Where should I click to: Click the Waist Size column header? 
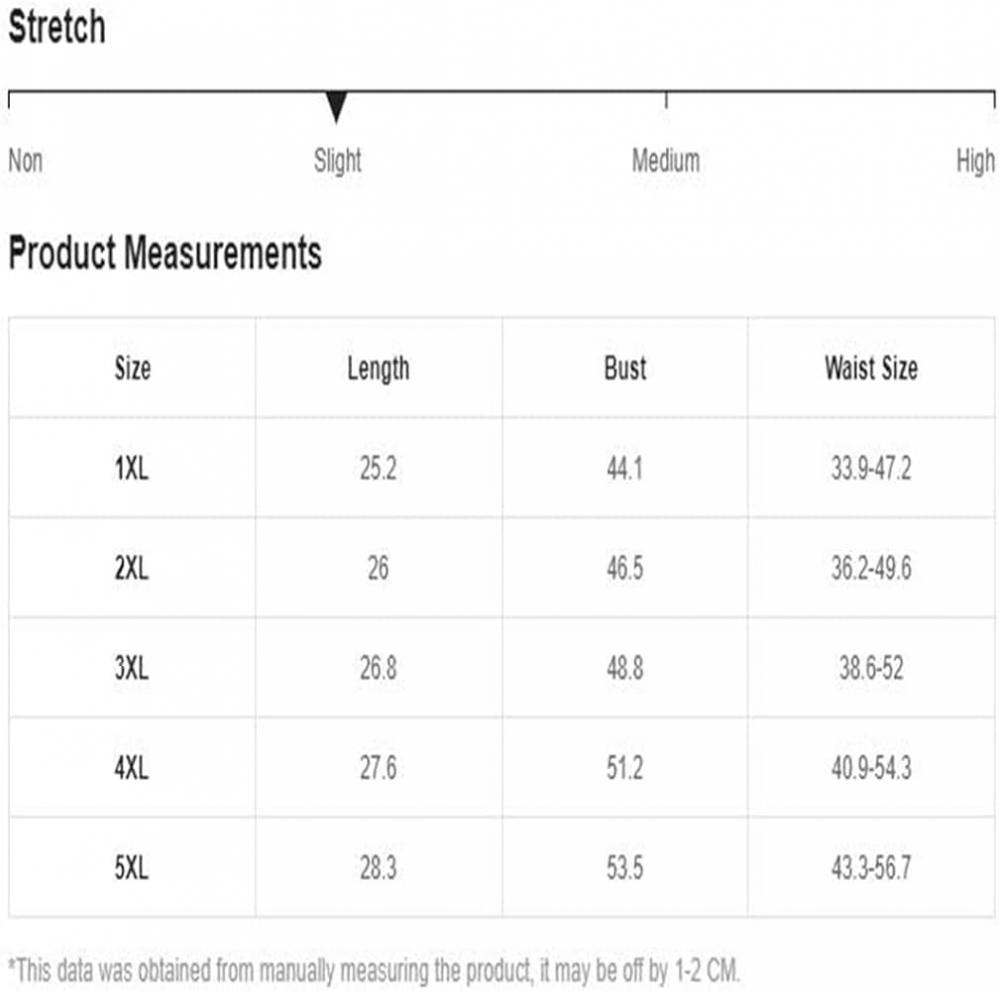[871, 368]
